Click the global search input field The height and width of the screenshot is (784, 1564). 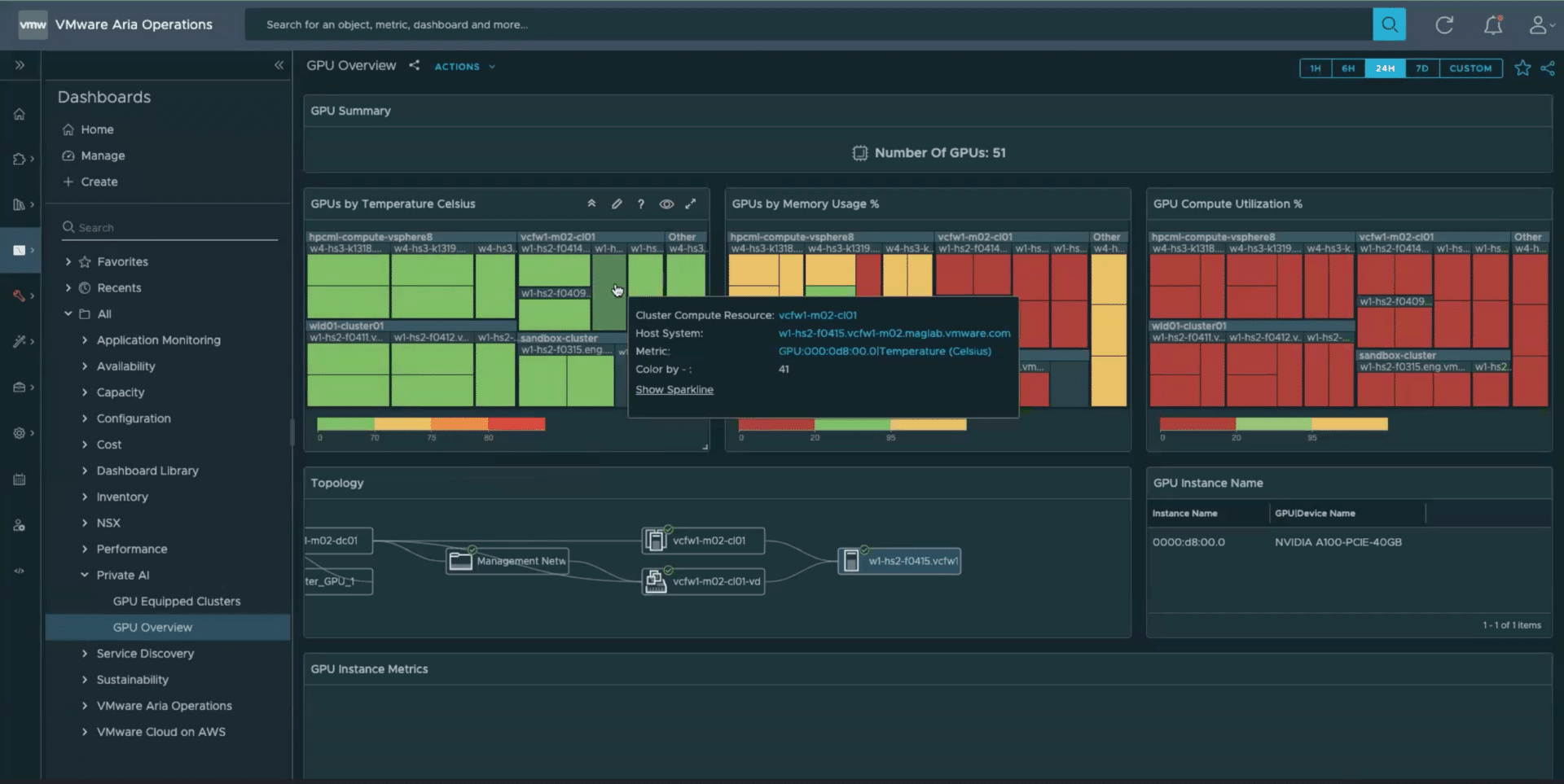point(809,24)
